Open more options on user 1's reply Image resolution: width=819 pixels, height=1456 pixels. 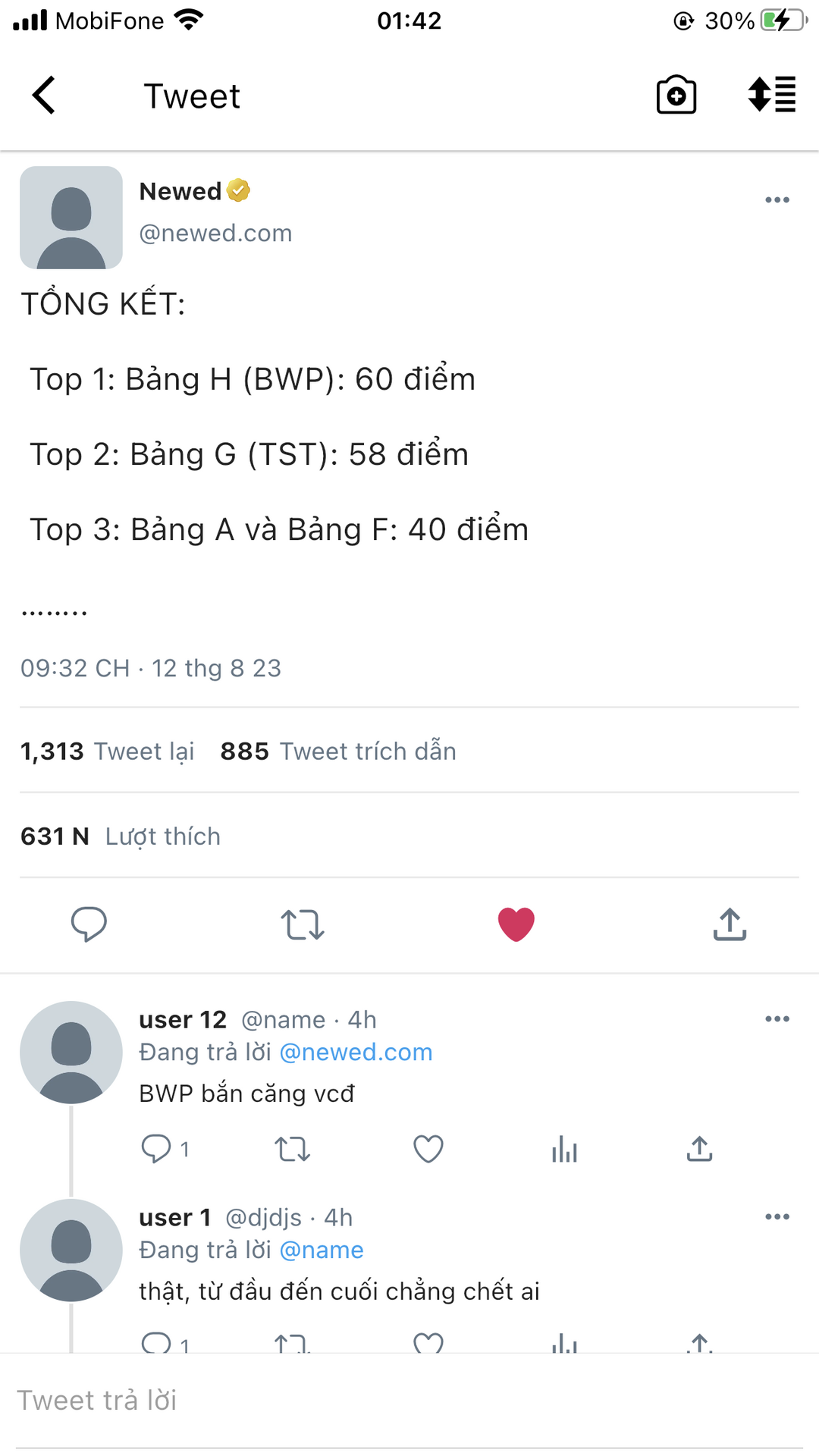(777, 1217)
